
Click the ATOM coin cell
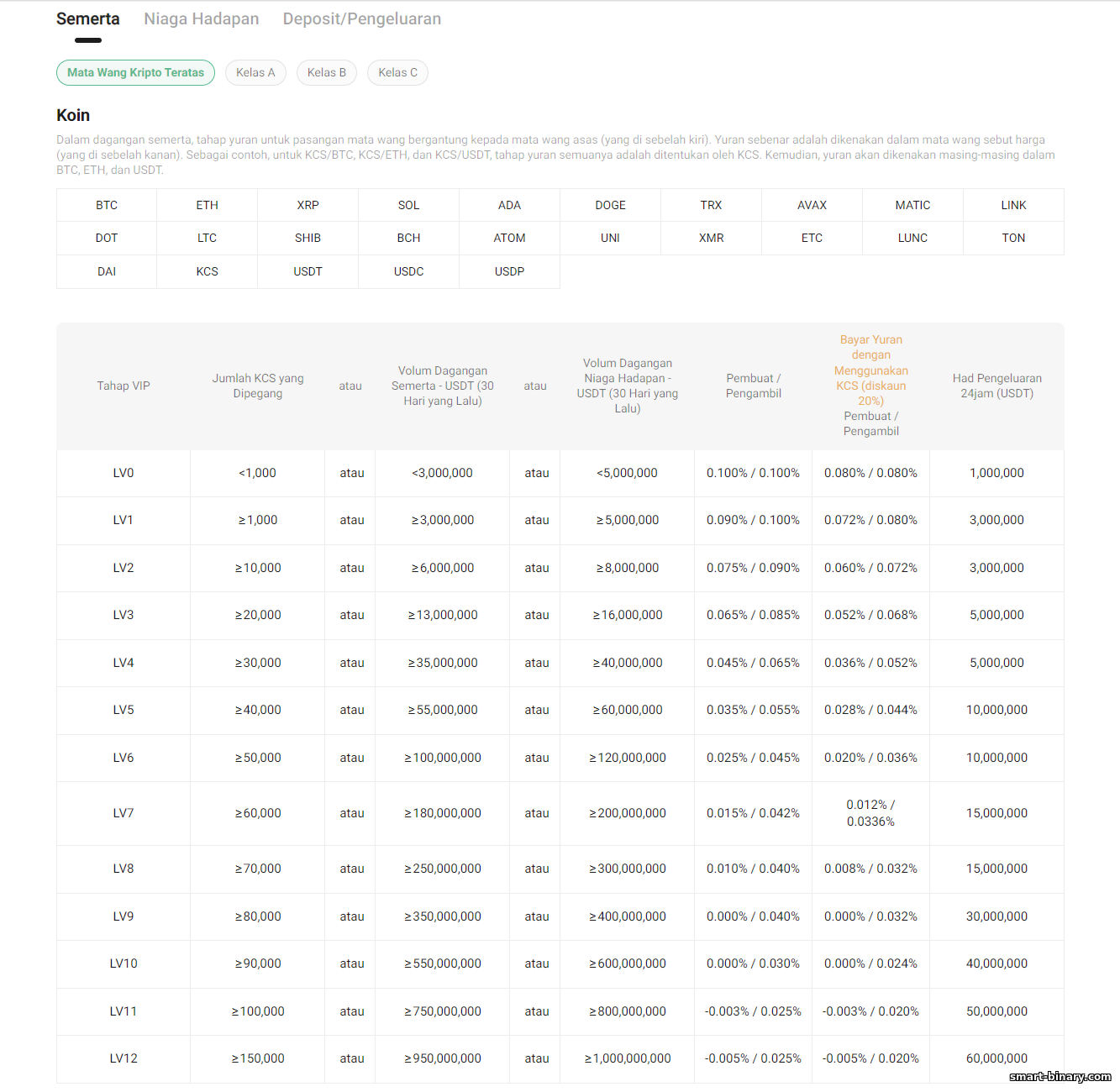(510, 239)
